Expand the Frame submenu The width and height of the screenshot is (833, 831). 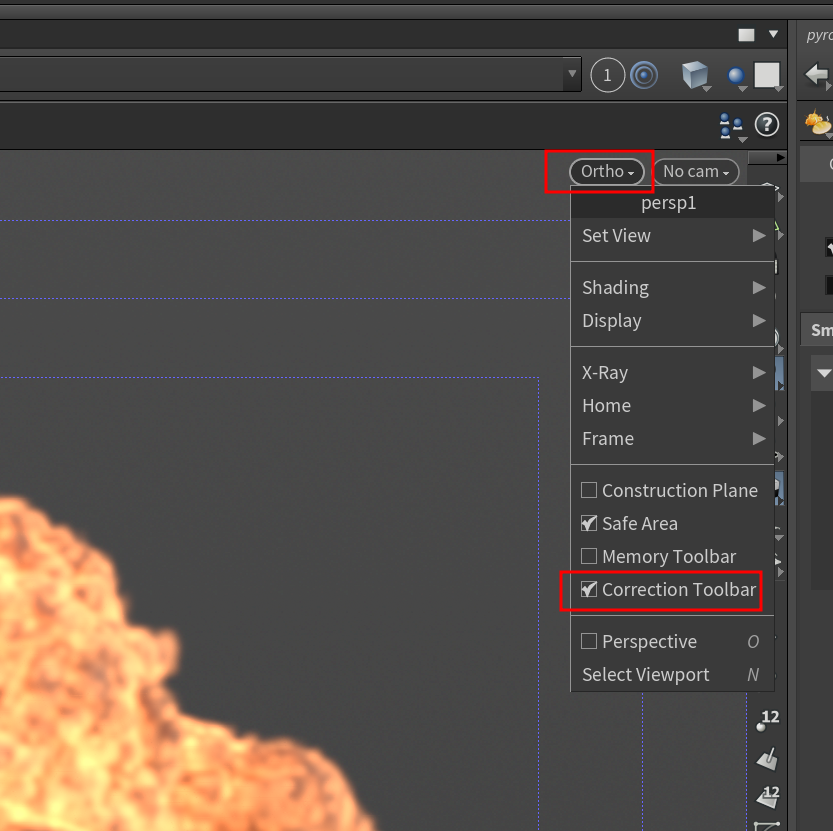(672, 438)
